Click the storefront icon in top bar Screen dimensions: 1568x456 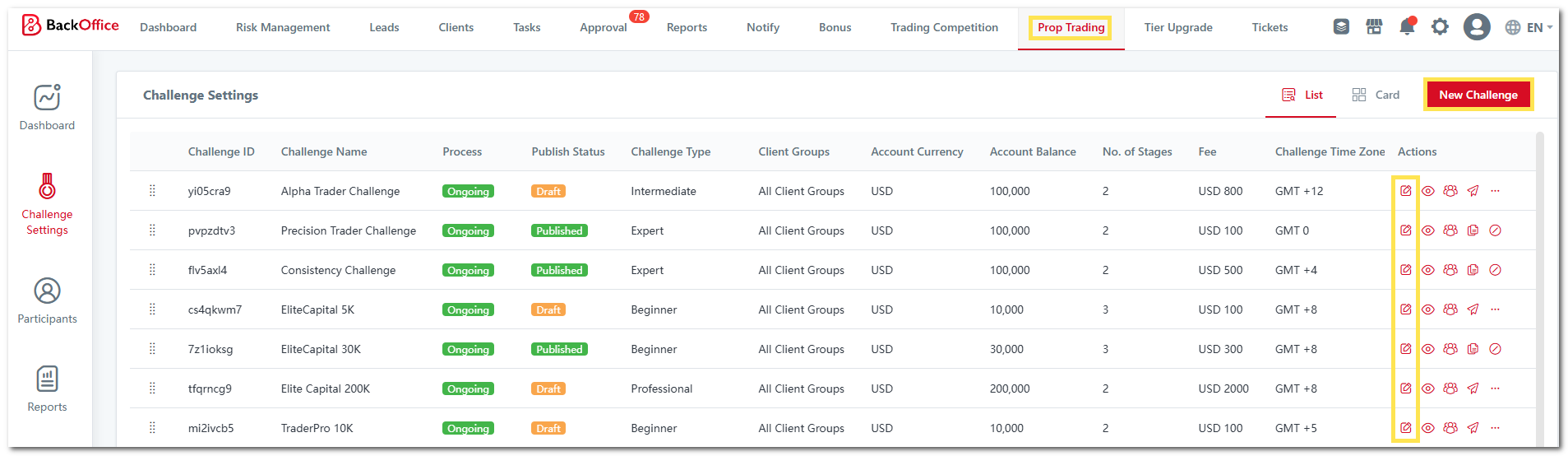pyautogui.click(x=1374, y=27)
